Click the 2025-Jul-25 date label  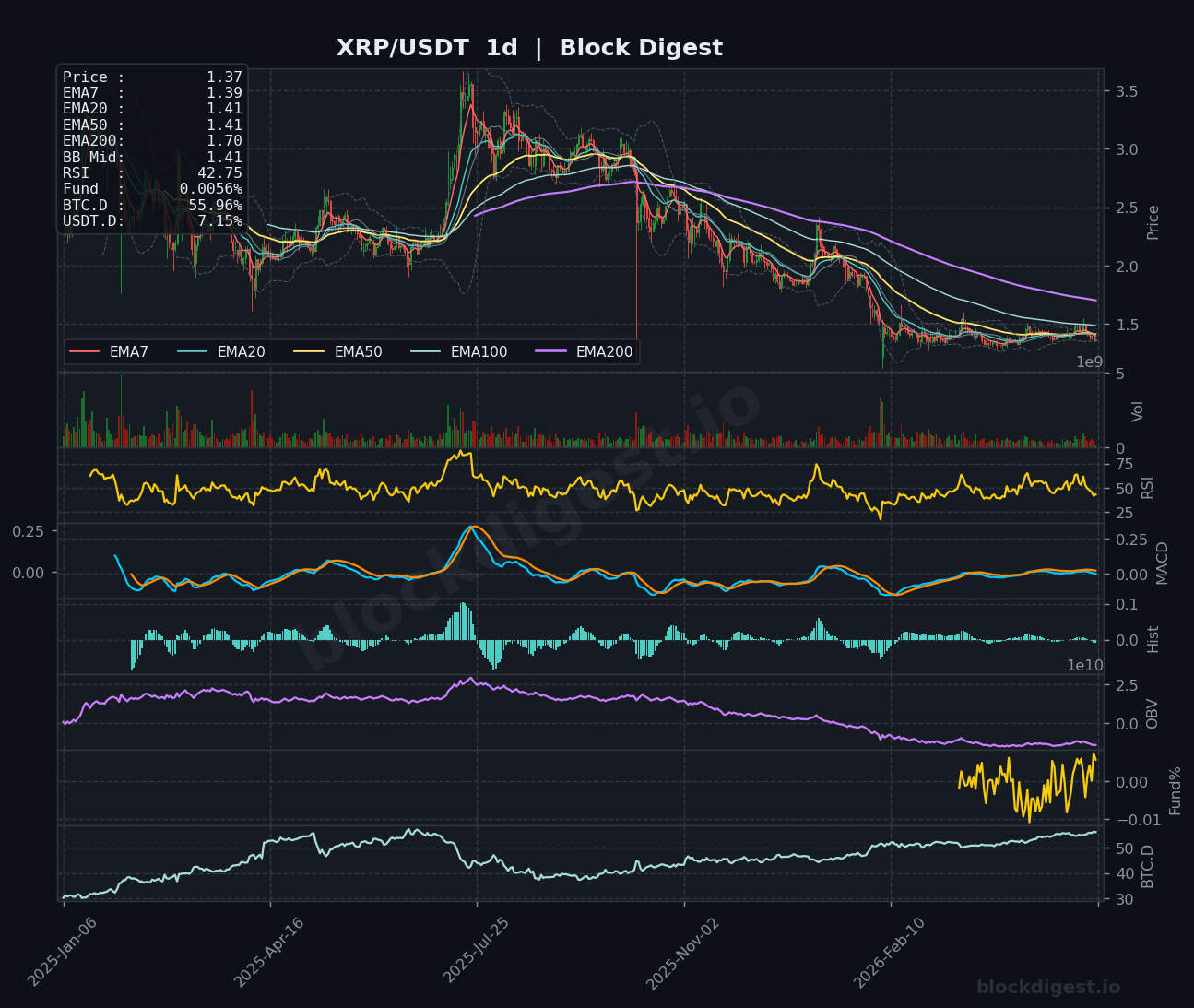click(x=476, y=951)
